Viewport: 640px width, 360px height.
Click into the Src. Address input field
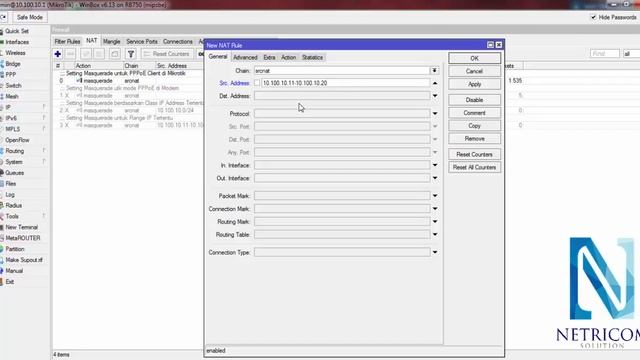pos(345,83)
